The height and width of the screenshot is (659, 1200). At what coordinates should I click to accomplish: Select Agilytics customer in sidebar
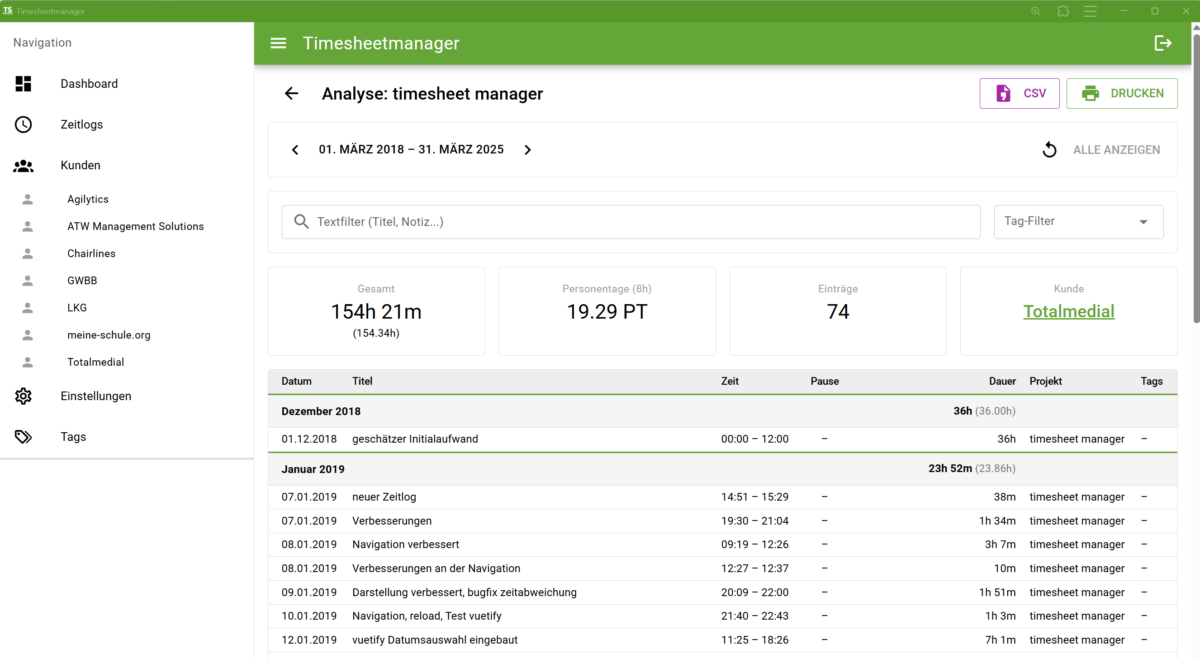pyautogui.click(x=88, y=200)
